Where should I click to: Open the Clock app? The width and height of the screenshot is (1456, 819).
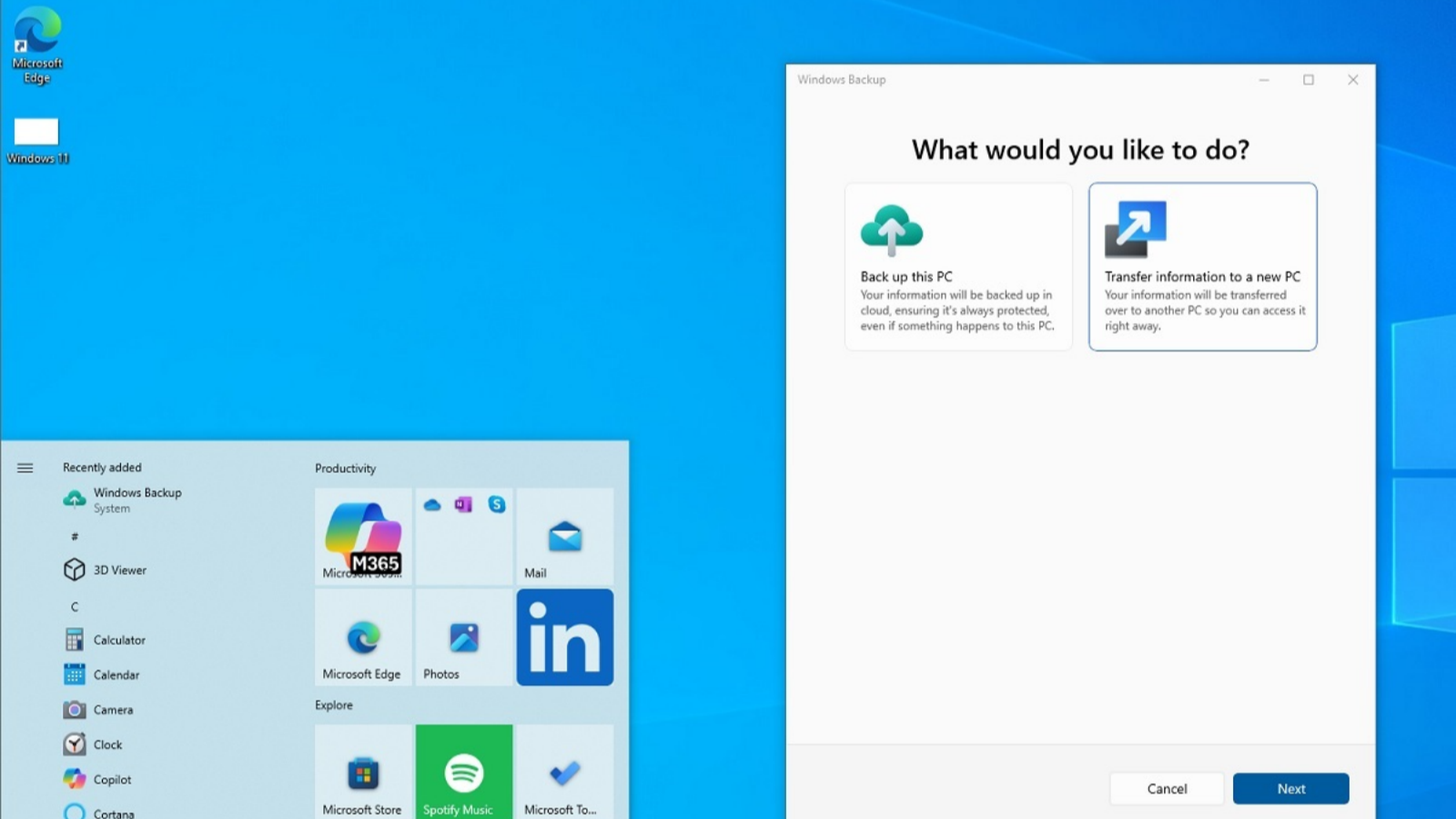pos(107,745)
